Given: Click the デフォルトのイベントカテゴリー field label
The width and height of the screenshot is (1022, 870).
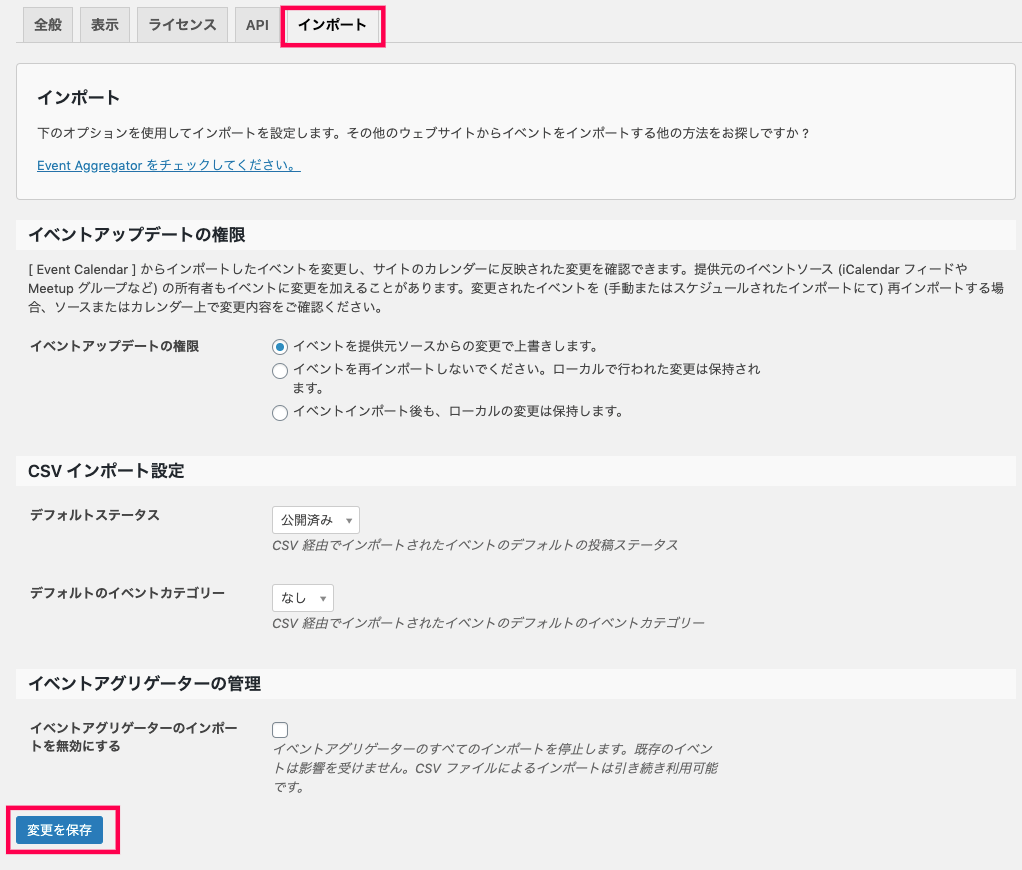Looking at the screenshot, I should pos(127,593).
